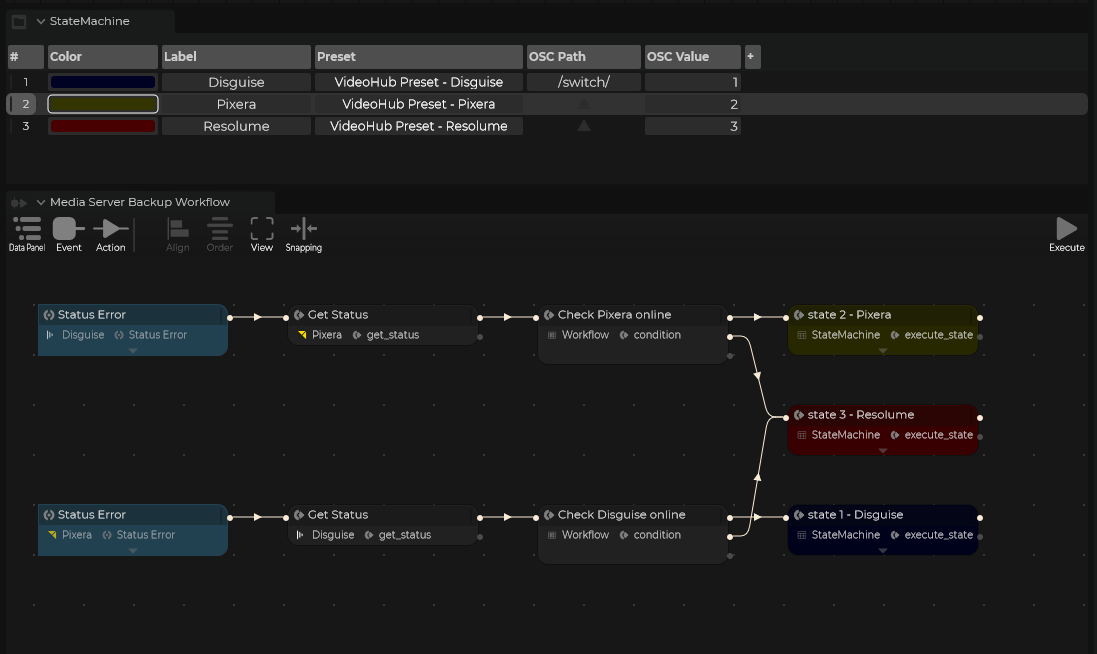The image size is (1097, 654).
Task: Click the OSC Path column header
Action: tap(583, 57)
